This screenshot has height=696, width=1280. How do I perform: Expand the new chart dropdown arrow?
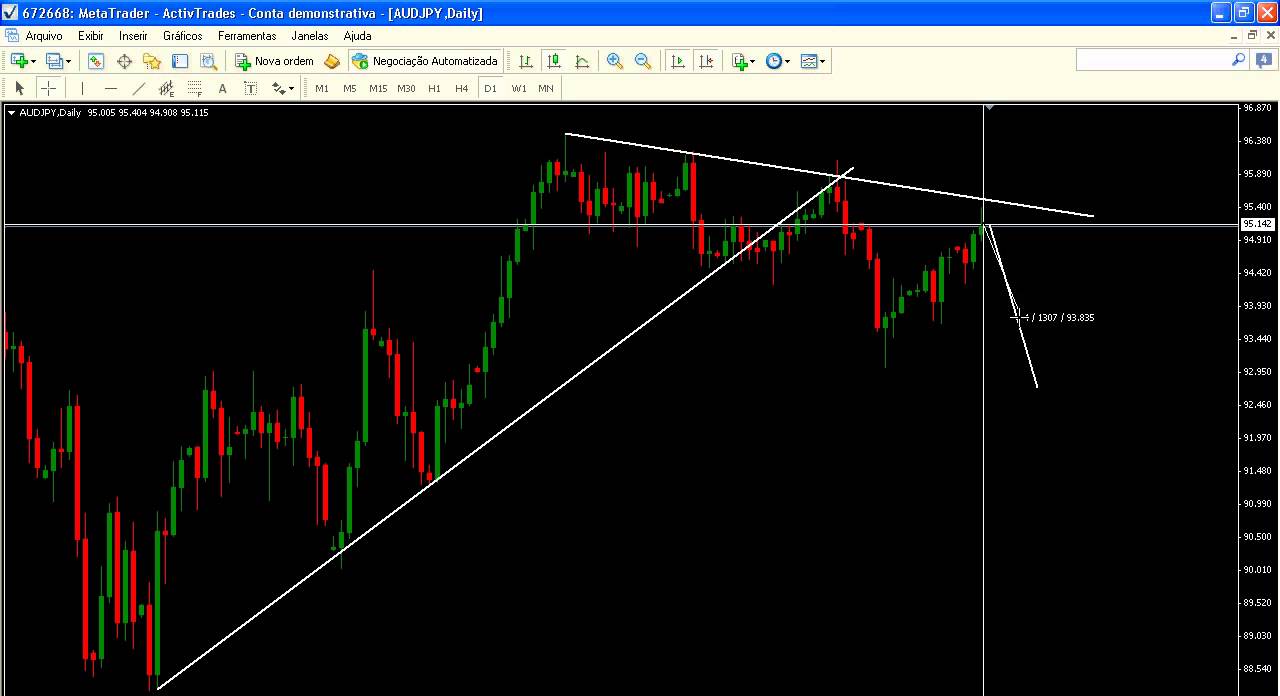[34, 61]
